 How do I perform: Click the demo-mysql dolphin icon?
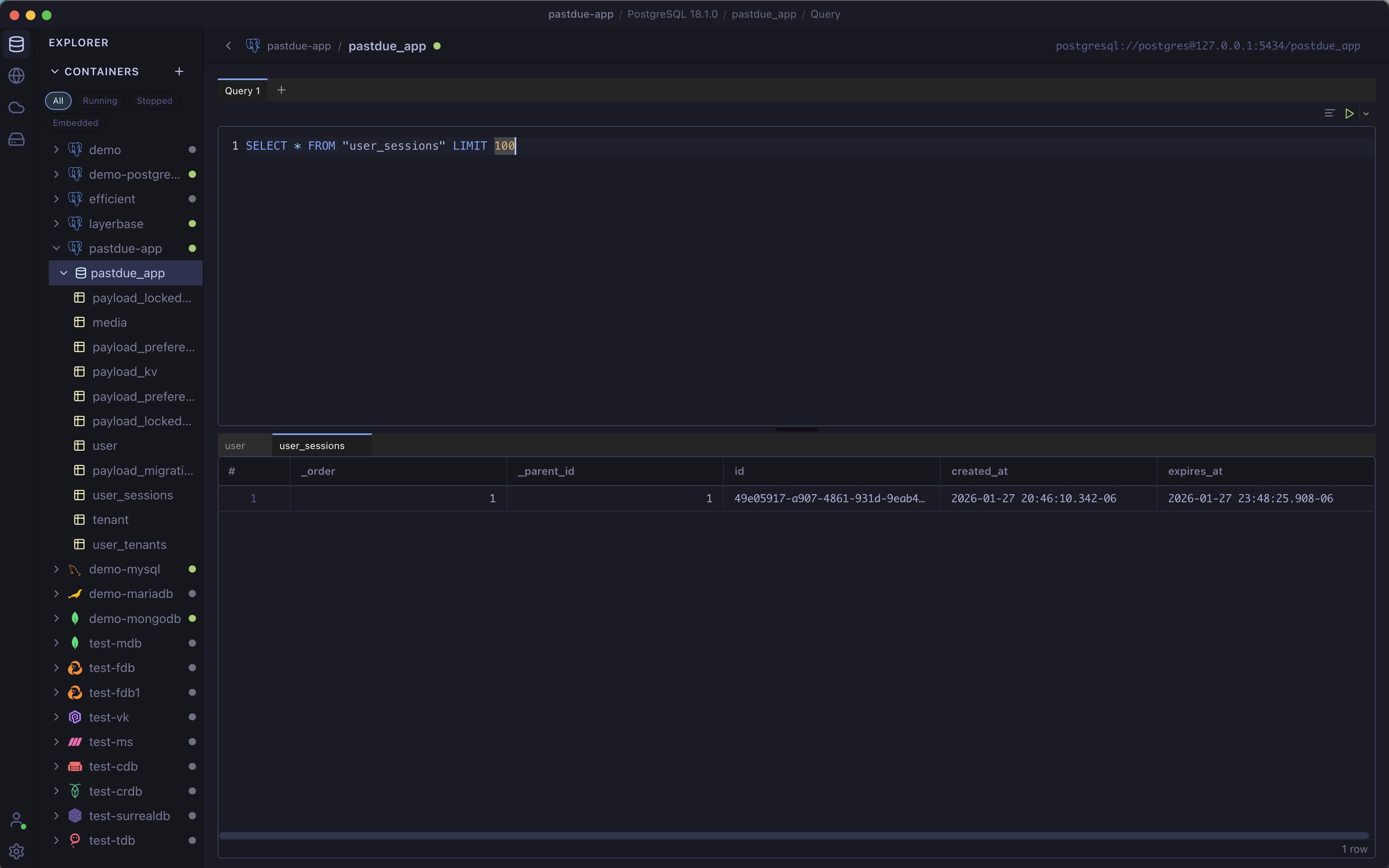[75, 570]
